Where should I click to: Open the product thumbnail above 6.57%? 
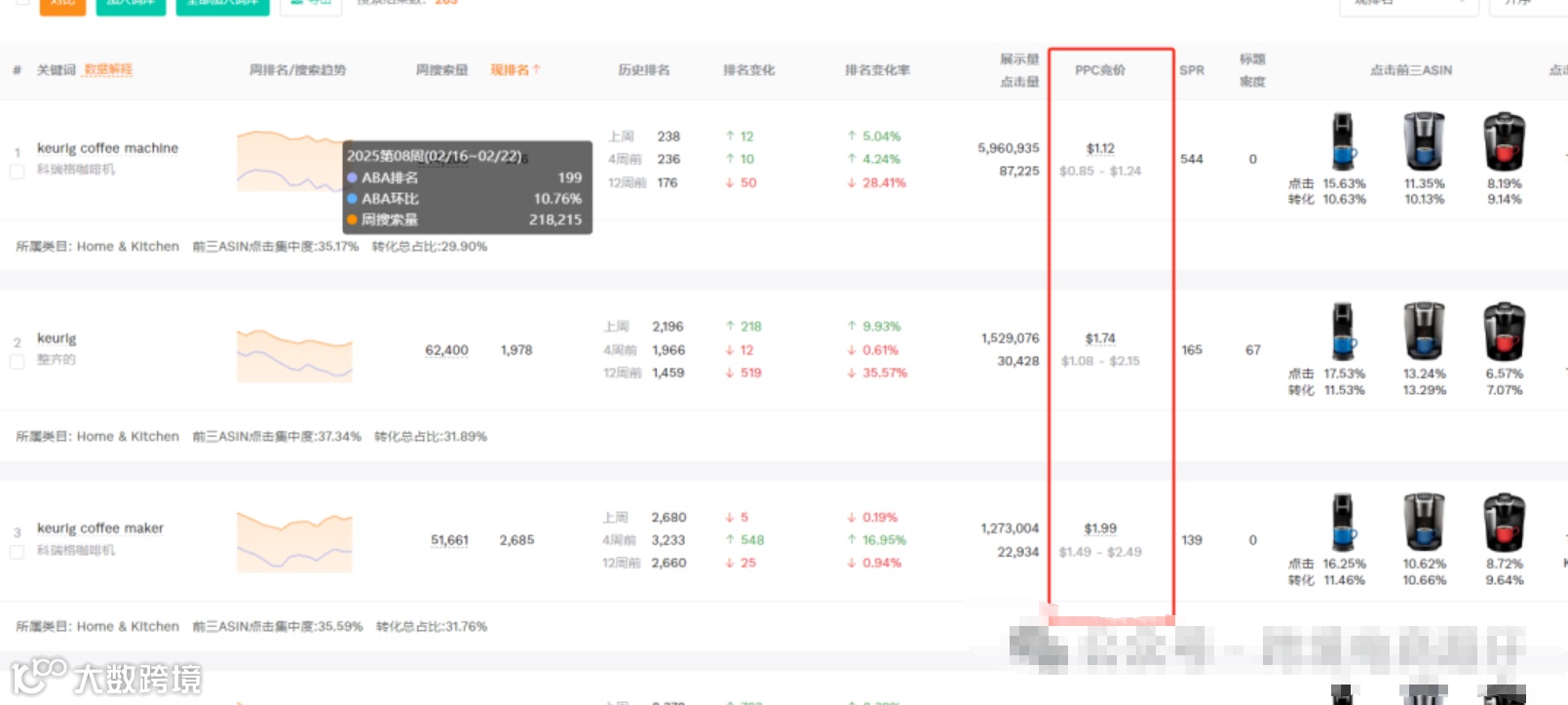tap(1504, 333)
